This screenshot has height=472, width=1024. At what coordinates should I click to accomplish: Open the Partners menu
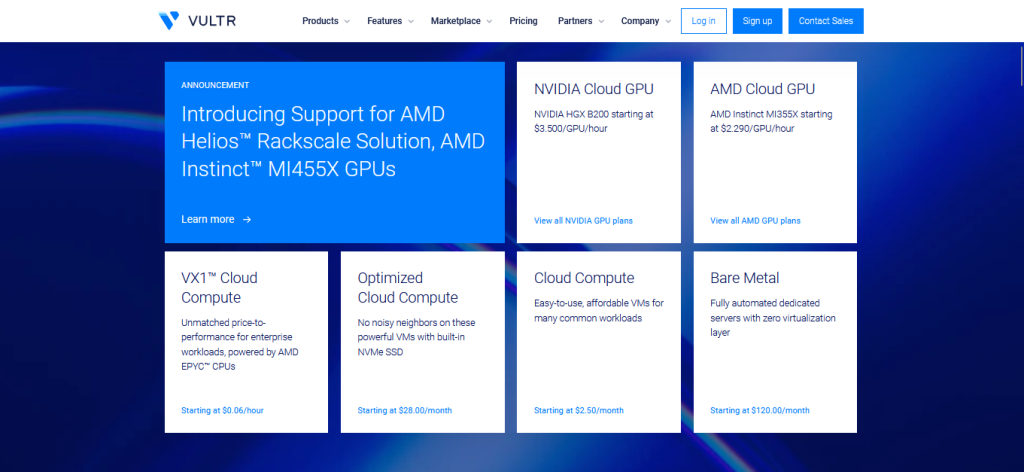(x=575, y=21)
